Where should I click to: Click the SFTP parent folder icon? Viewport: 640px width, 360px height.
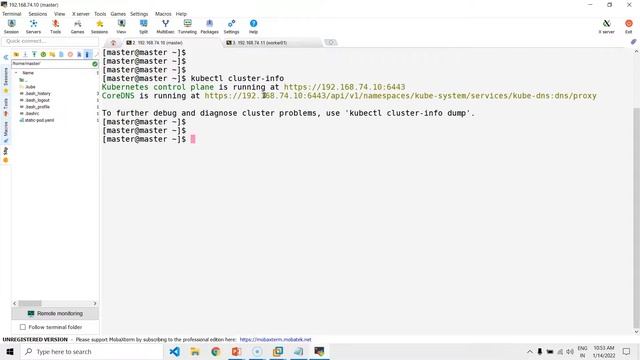[16, 54]
